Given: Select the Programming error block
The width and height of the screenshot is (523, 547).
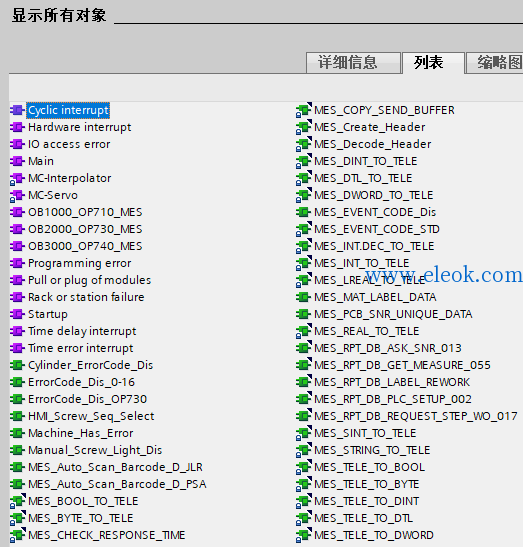Looking at the screenshot, I should coord(80,263).
